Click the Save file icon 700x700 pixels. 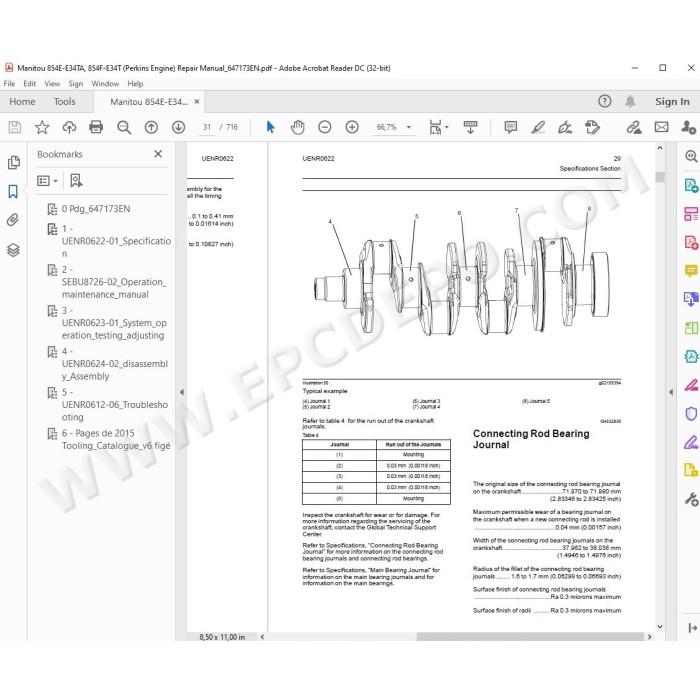[x=15, y=127]
